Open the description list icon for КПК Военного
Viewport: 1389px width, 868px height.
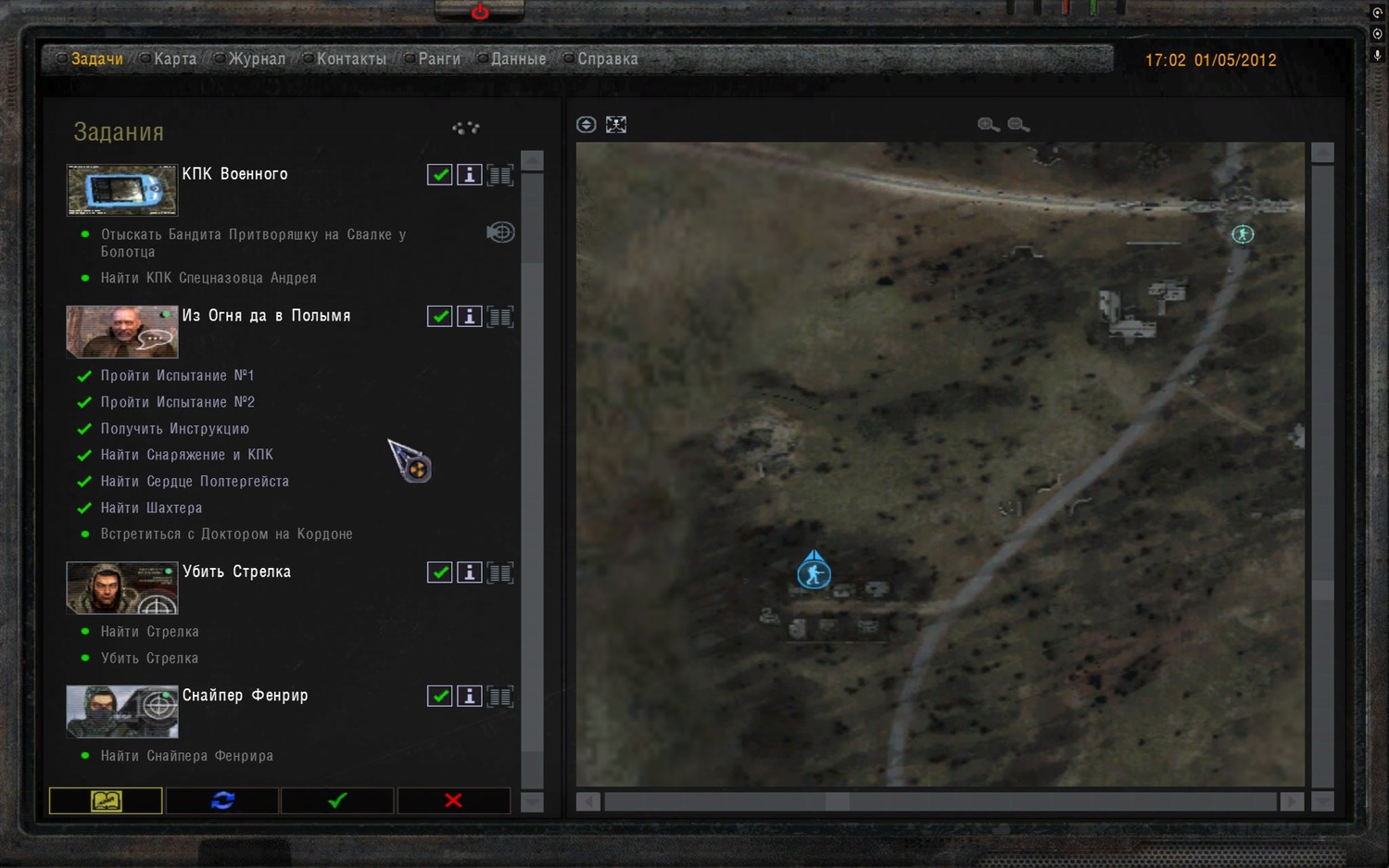pos(500,174)
